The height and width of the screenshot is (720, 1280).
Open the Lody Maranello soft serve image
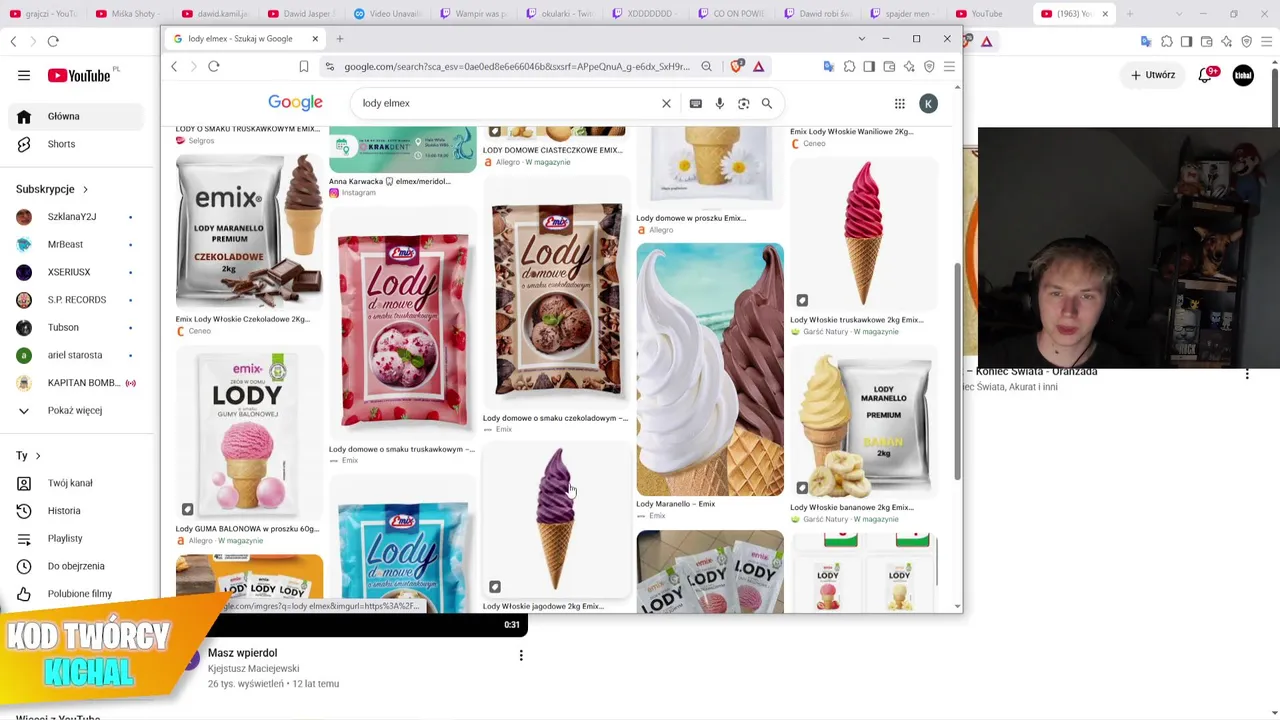(710, 369)
